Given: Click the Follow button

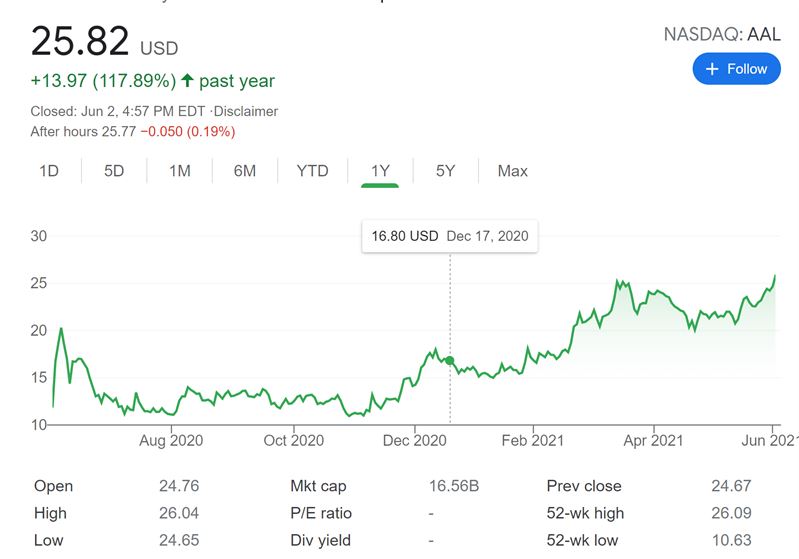Looking at the screenshot, I should tap(736, 69).
